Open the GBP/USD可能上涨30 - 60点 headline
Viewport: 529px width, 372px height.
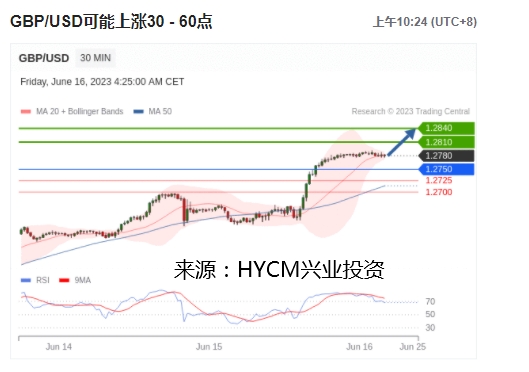[111, 22]
